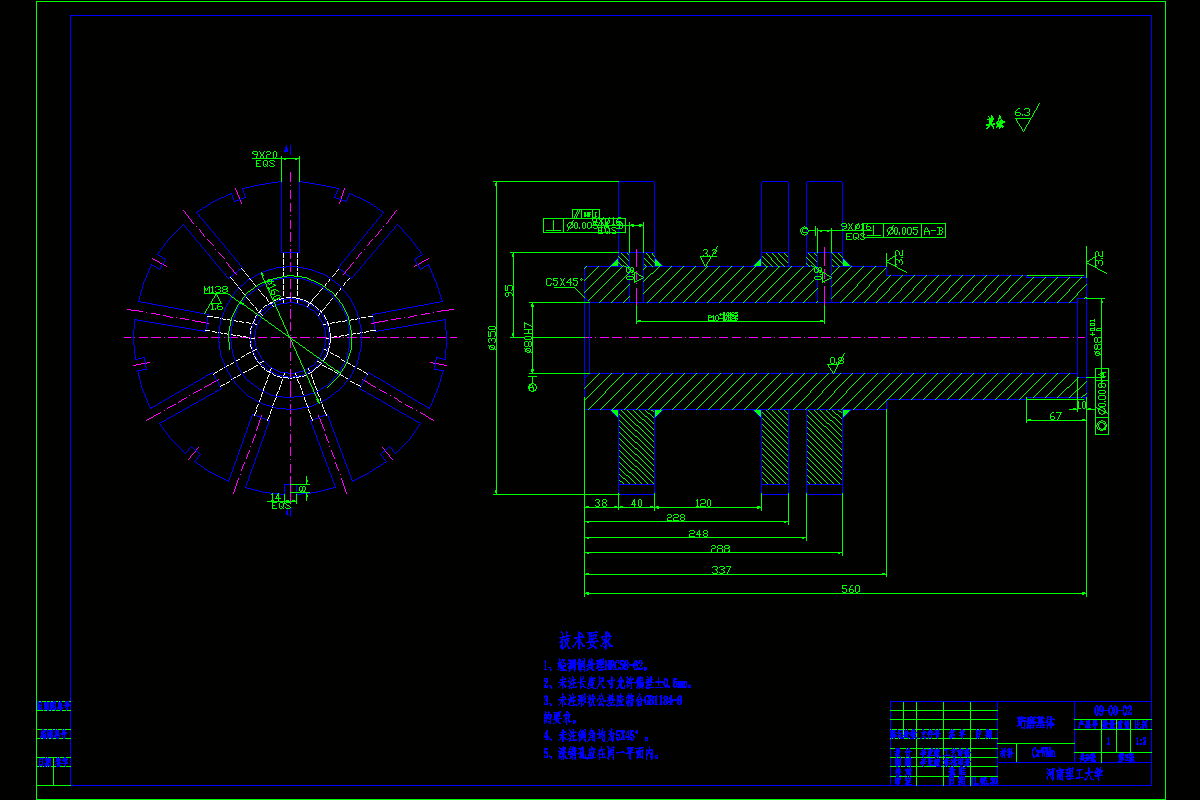This screenshot has width=1200, height=800.
Task: Select the 67 step dimension
Action: 1055,416
